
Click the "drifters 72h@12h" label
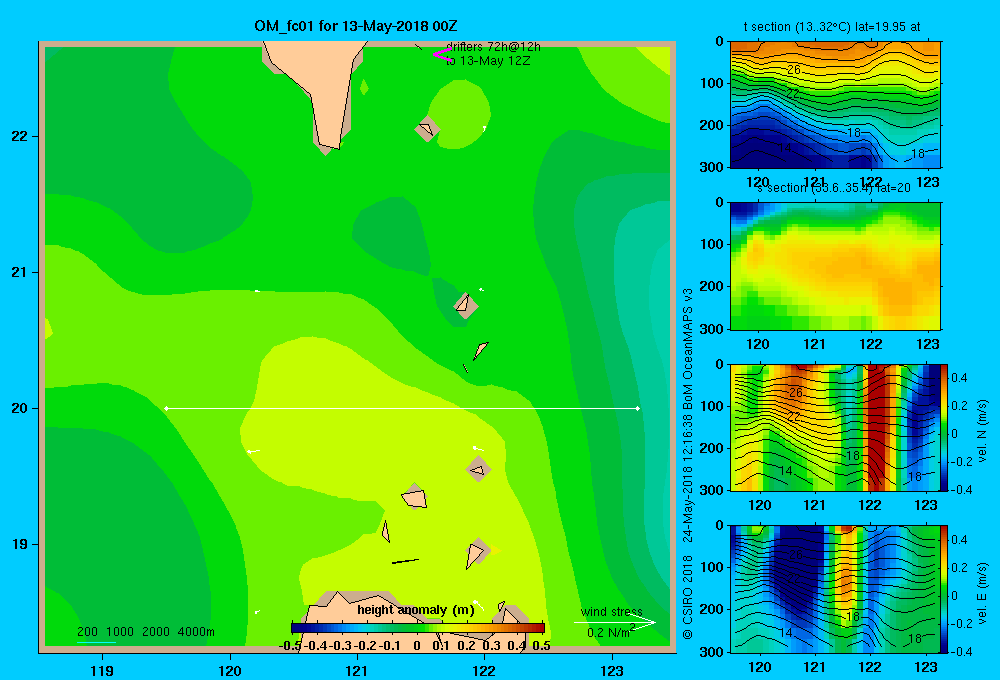493,47
